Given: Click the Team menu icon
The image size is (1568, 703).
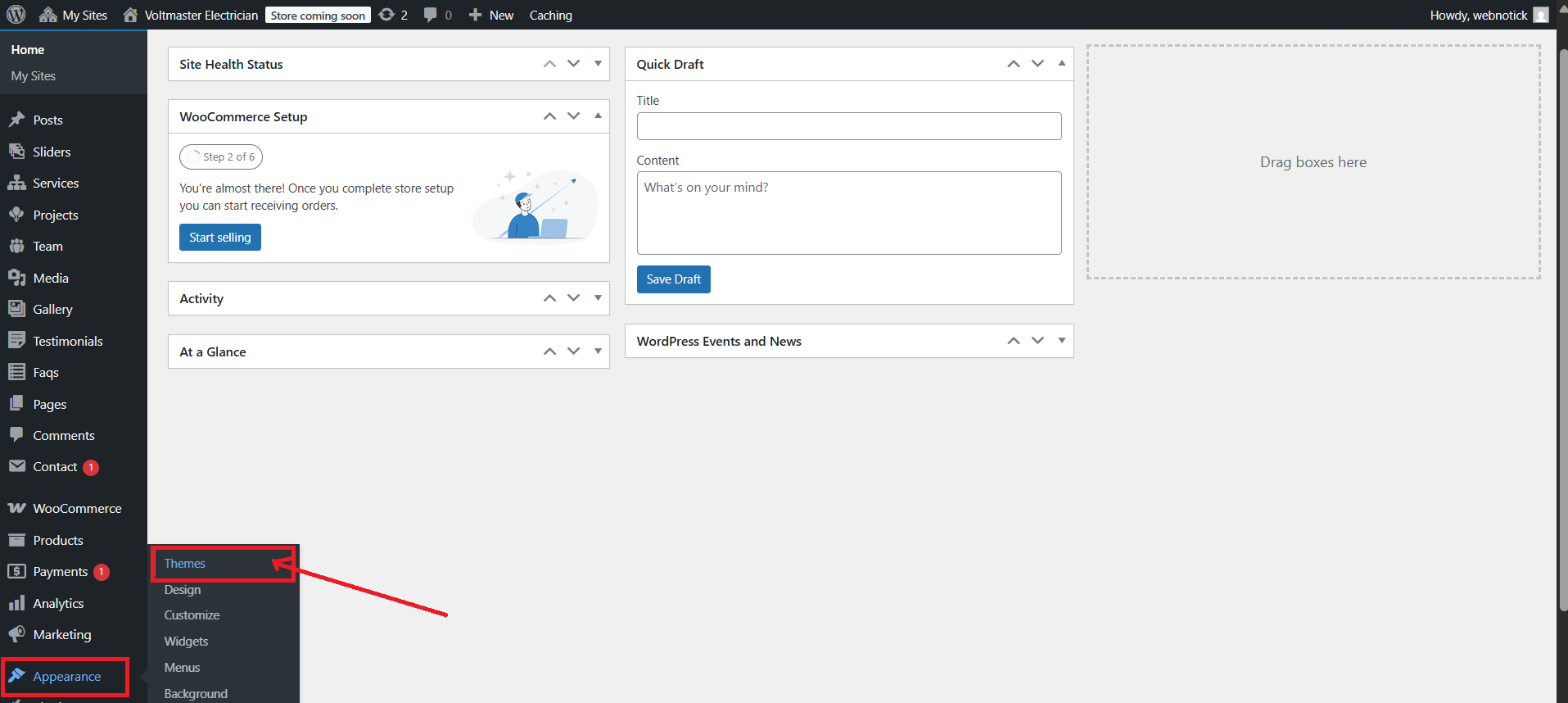Looking at the screenshot, I should pos(16,246).
